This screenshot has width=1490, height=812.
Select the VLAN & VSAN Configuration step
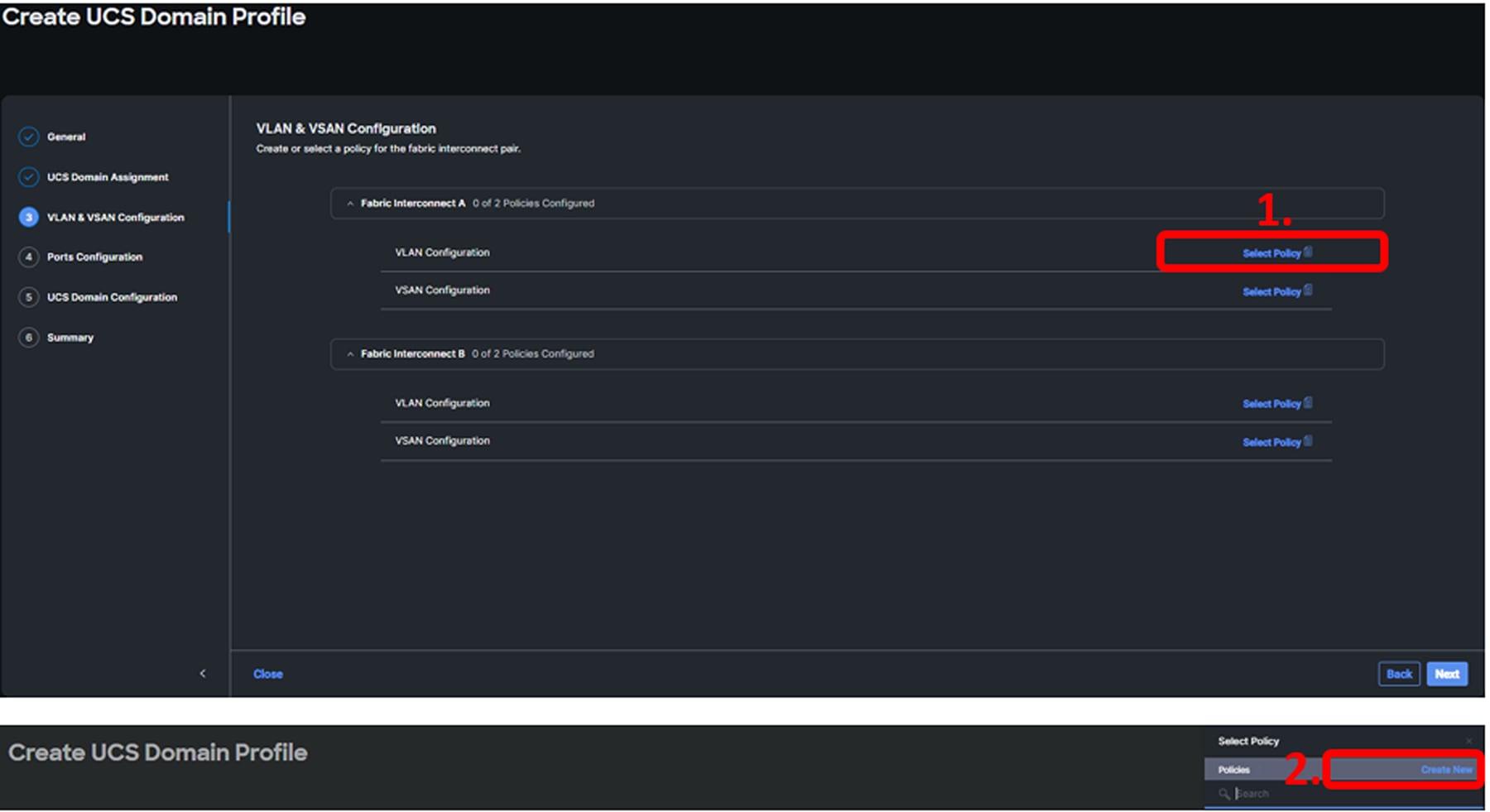pos(115,218)
